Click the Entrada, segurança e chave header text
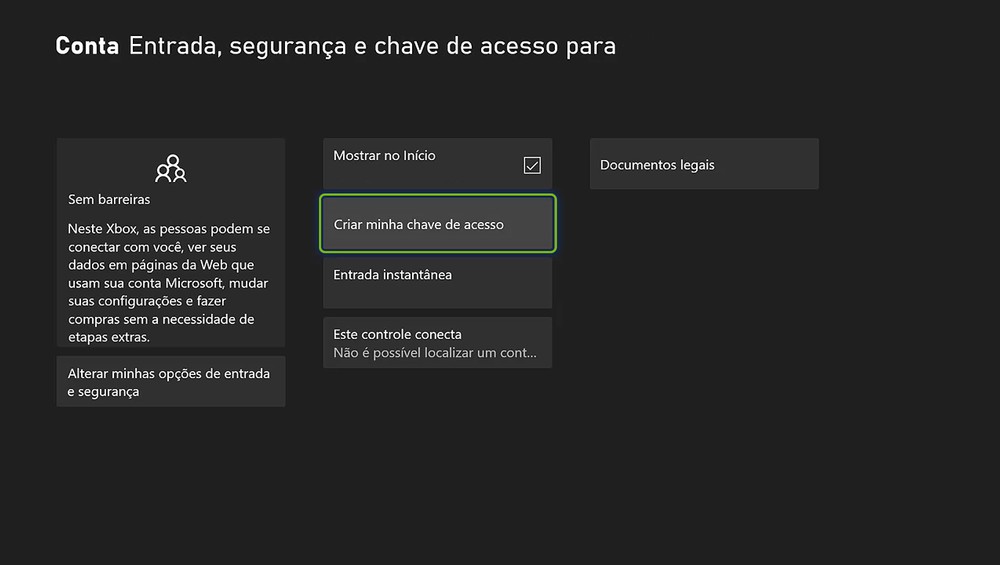 372,46
